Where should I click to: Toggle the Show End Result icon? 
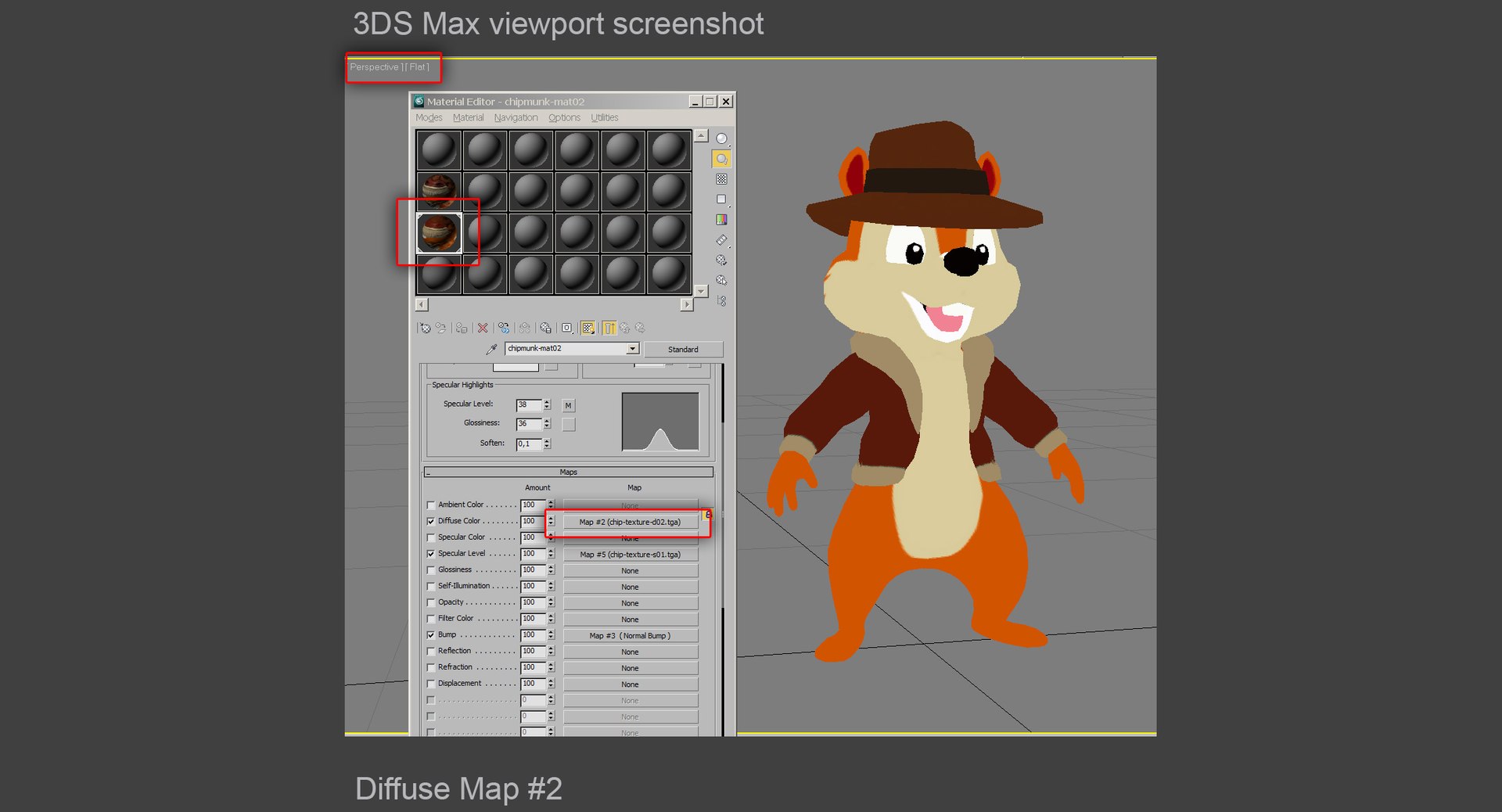pos(609,329)
